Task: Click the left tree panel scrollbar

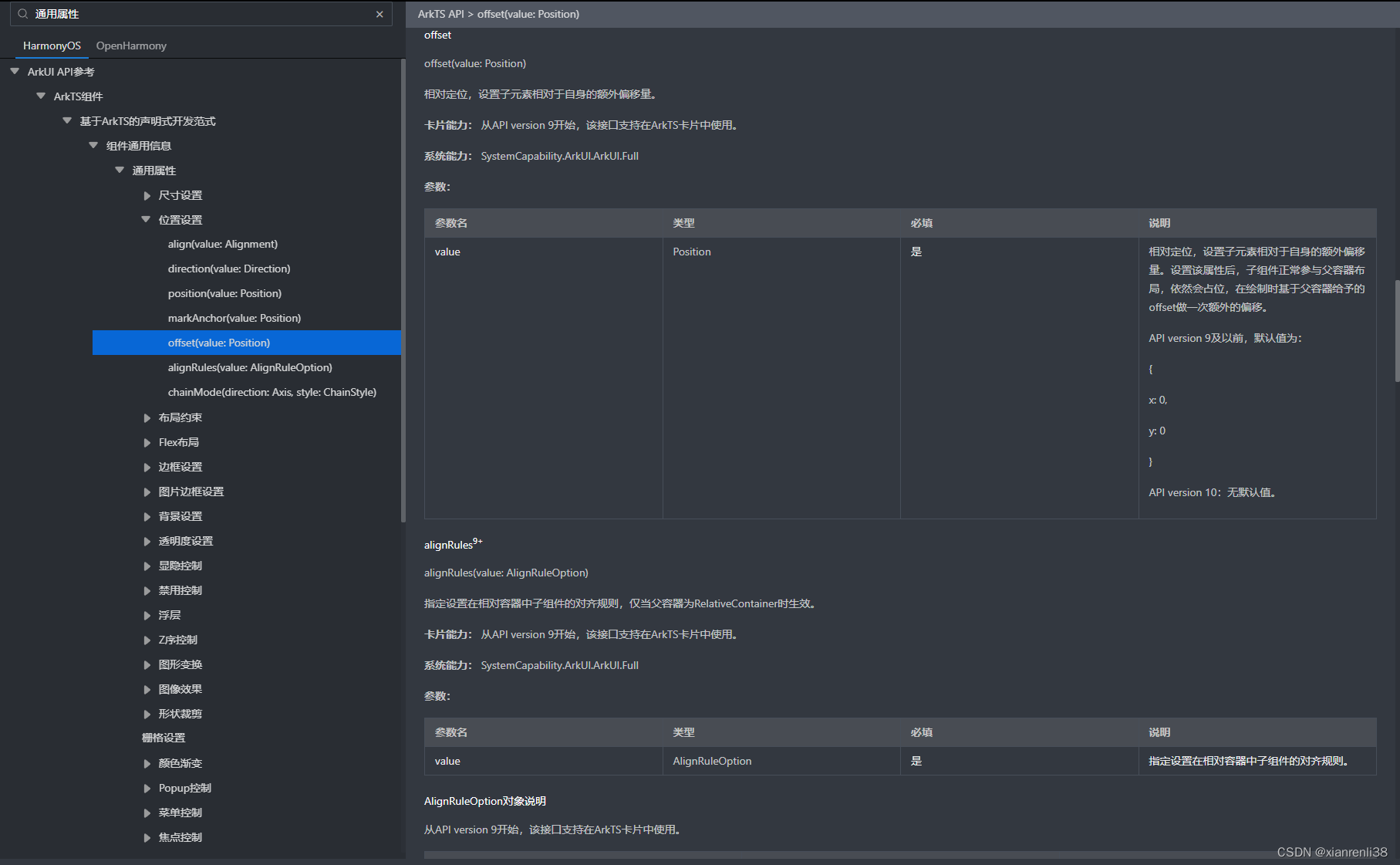Action: tap(403, 291)
